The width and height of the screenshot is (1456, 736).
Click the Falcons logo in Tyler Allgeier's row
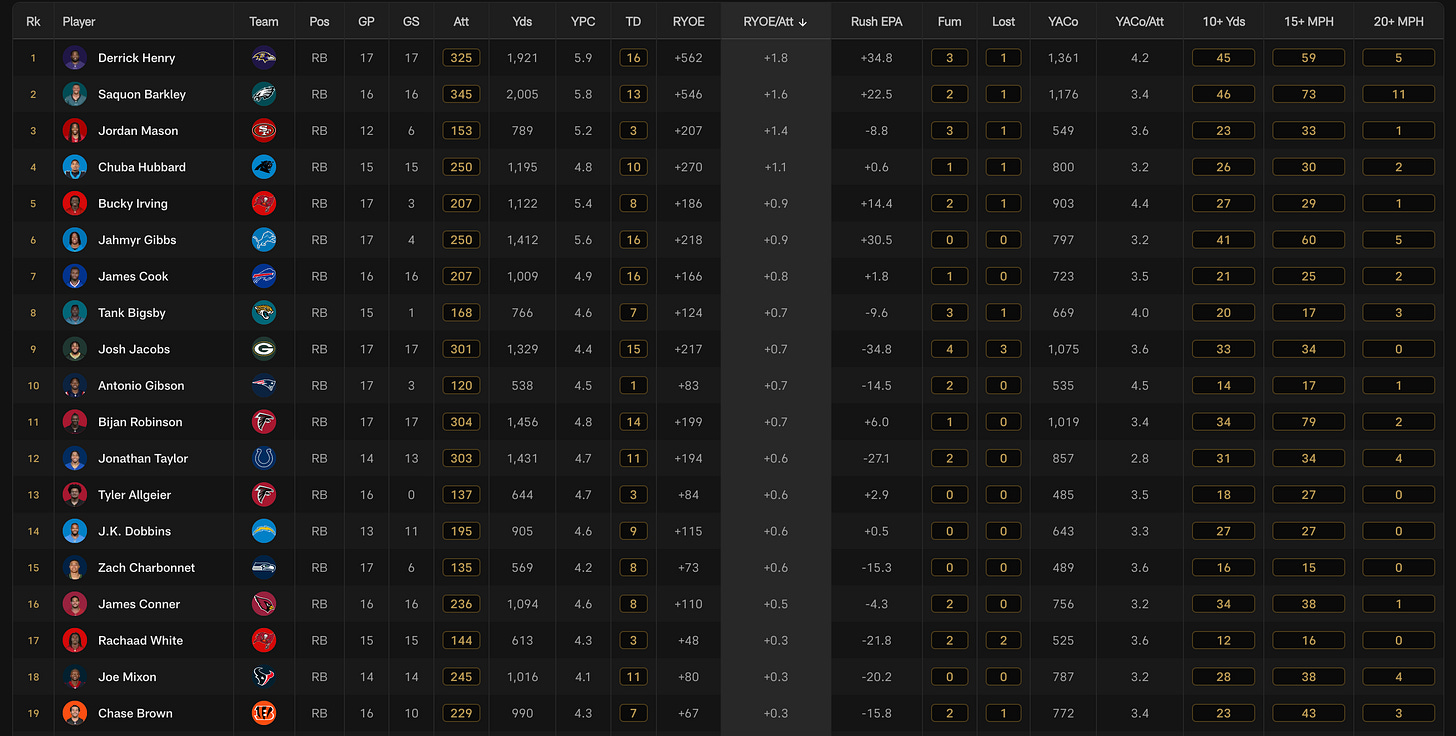coord(264,495)
